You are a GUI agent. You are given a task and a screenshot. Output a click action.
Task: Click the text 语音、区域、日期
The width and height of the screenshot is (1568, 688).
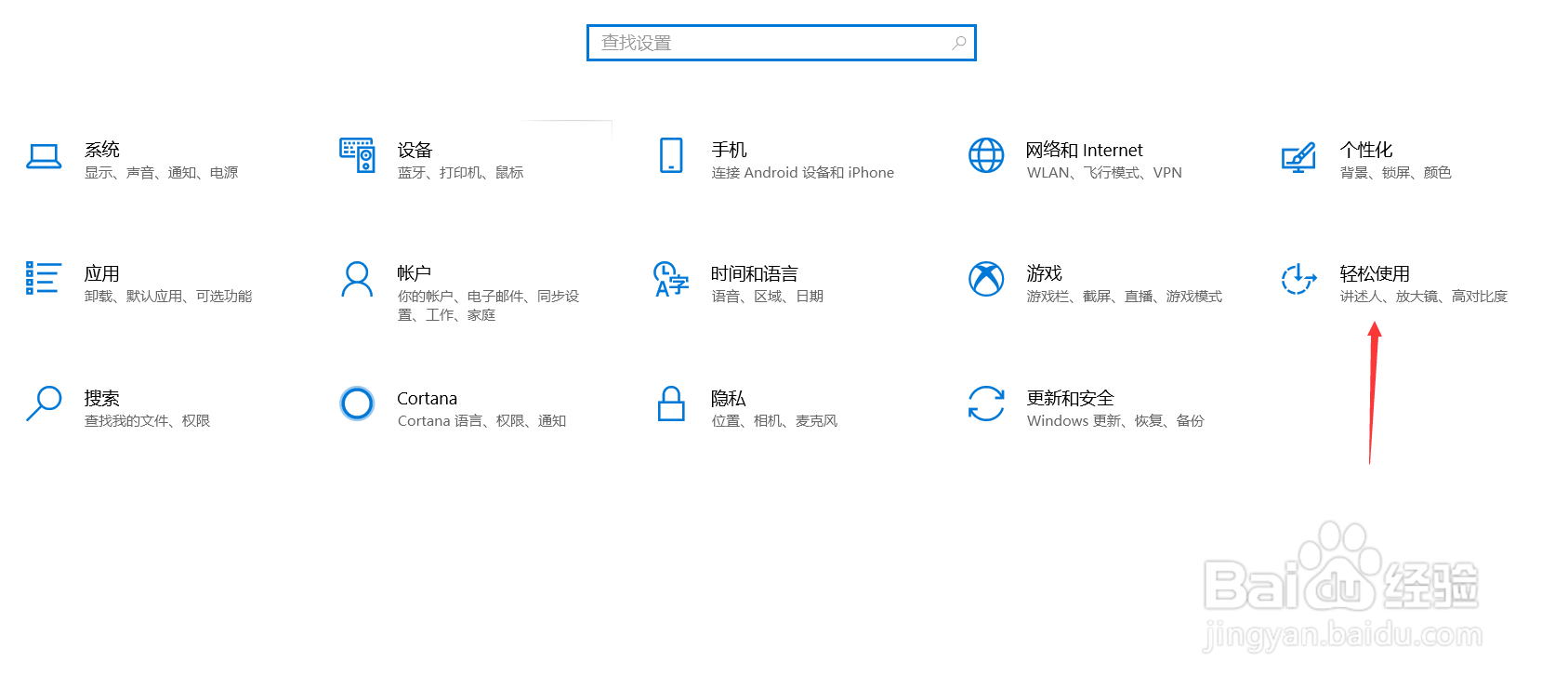tap(768, 297)
